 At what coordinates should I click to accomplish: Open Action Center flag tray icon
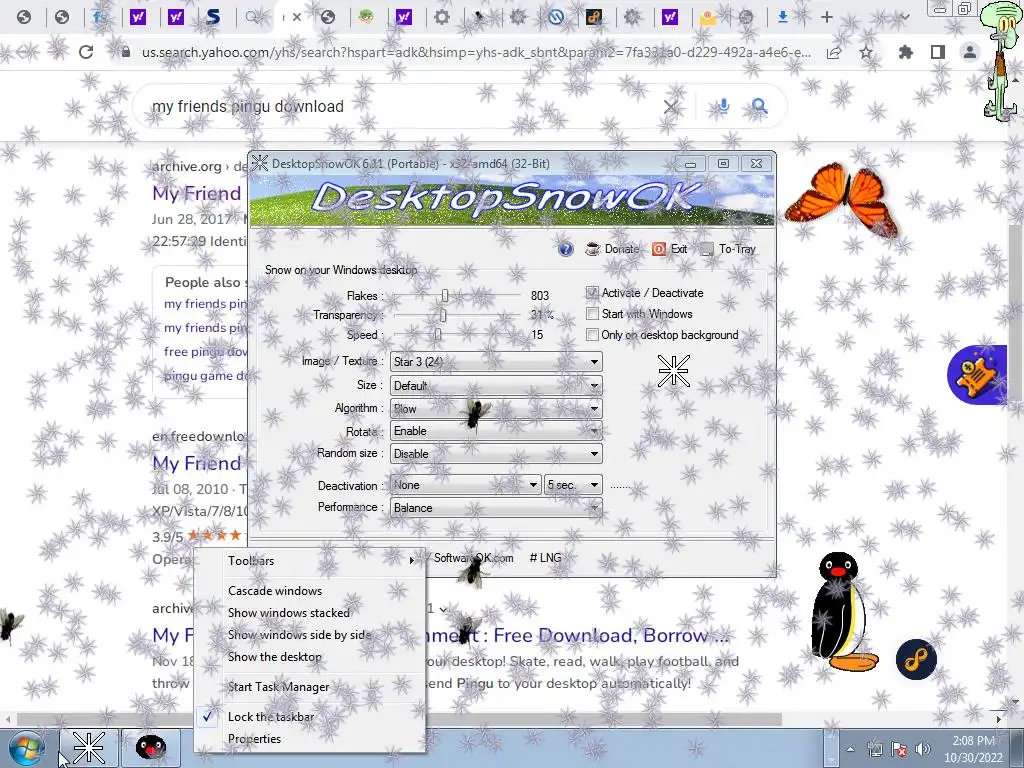pyautogui.click(x=899, y=749)
